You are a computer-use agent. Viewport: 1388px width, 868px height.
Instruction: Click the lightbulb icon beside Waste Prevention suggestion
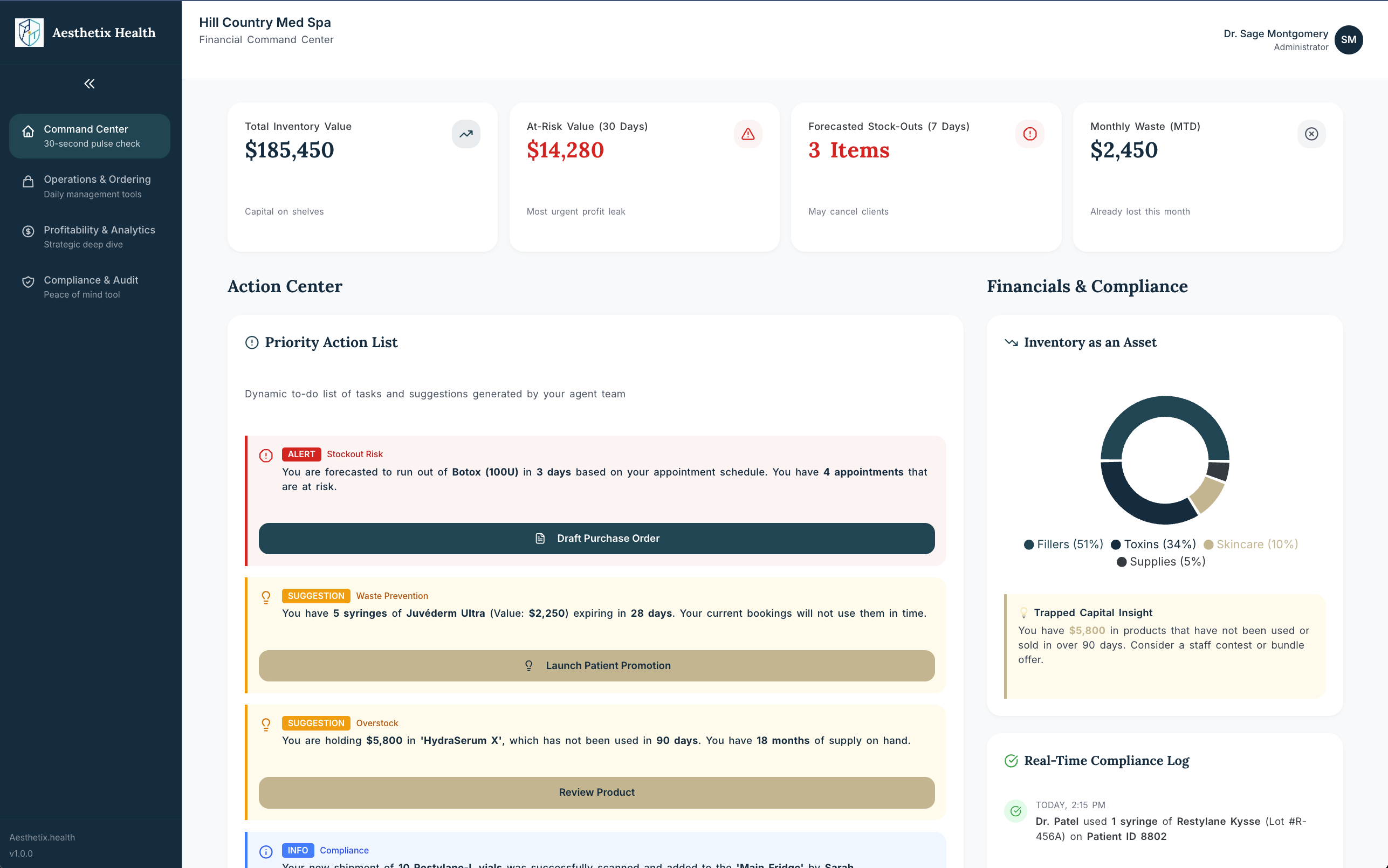266,597
